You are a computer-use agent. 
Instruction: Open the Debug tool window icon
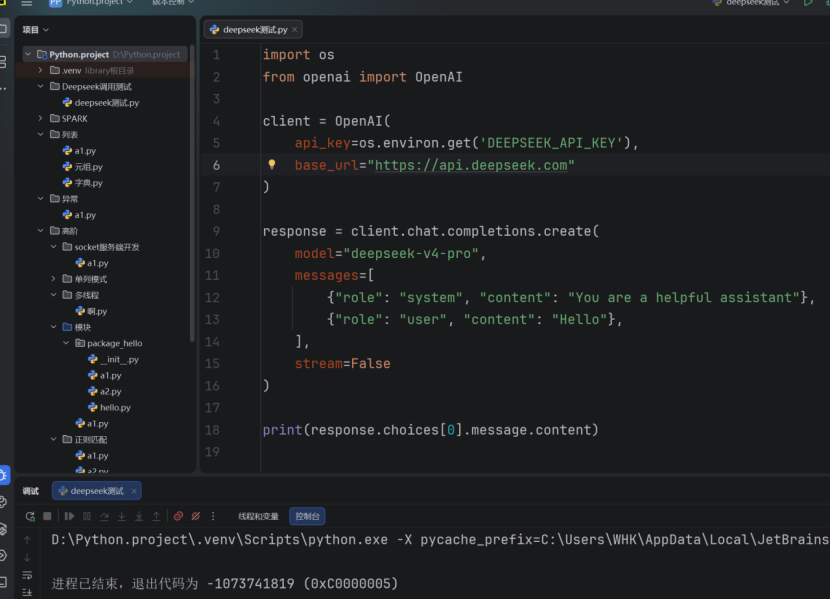4,475
